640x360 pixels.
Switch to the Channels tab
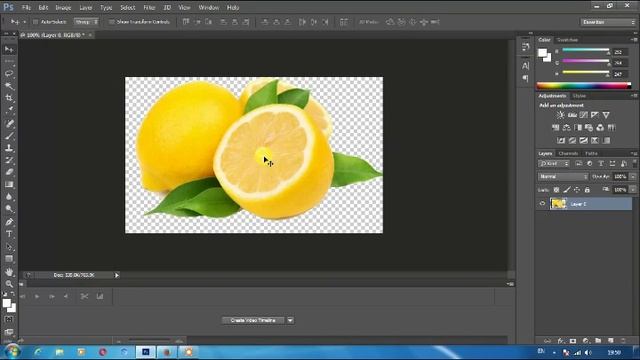pos(568,153)
